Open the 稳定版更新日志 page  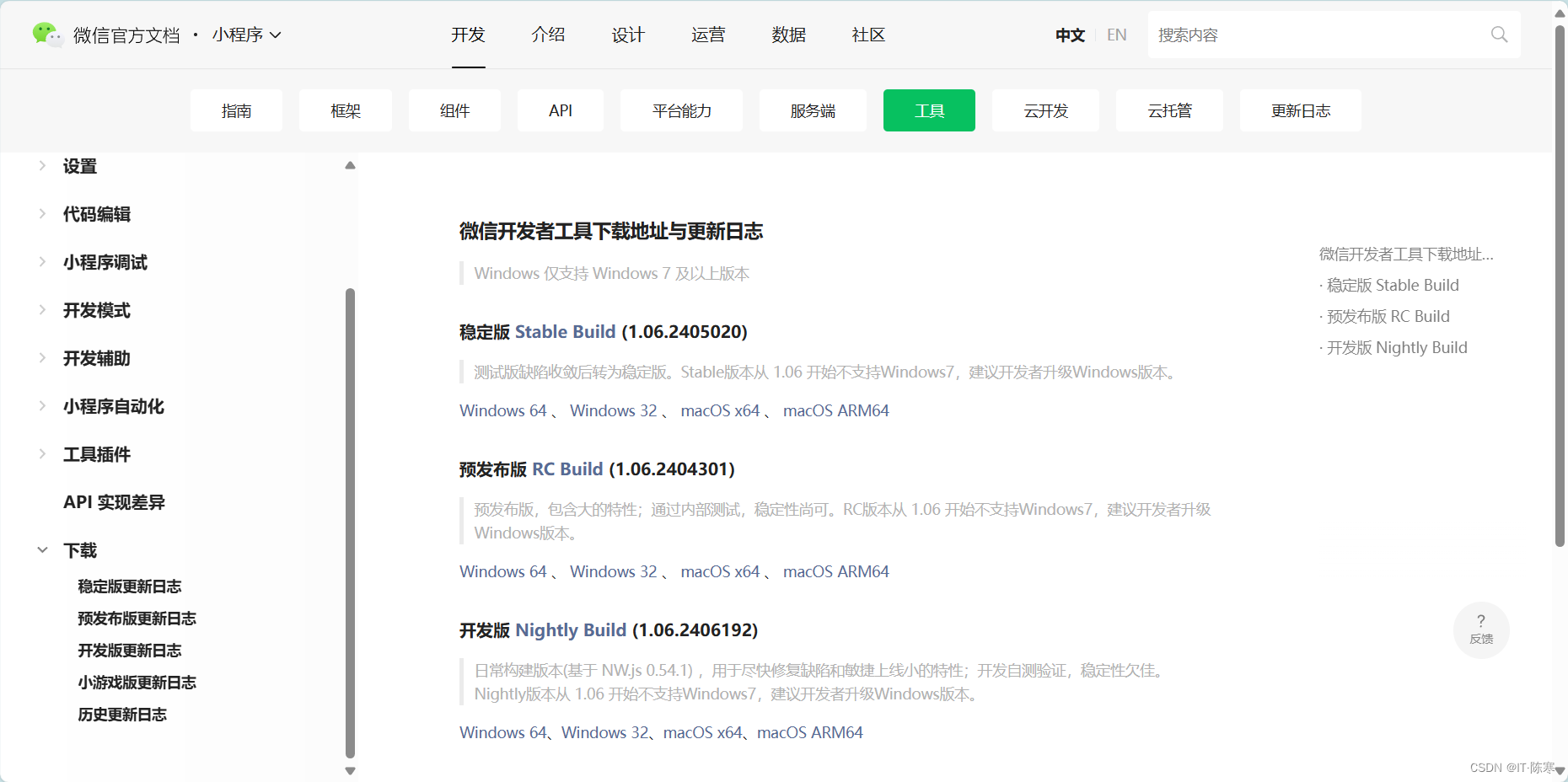(x=128, y=586)
